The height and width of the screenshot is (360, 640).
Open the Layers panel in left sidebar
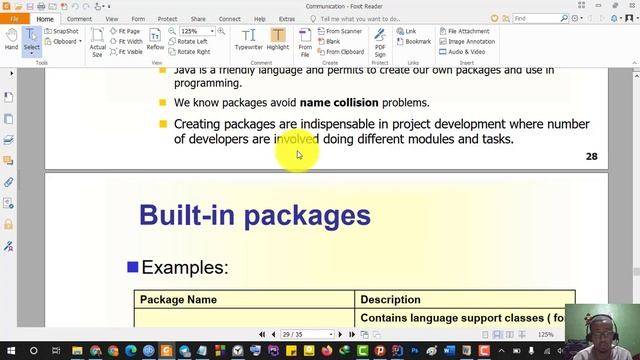9,140
